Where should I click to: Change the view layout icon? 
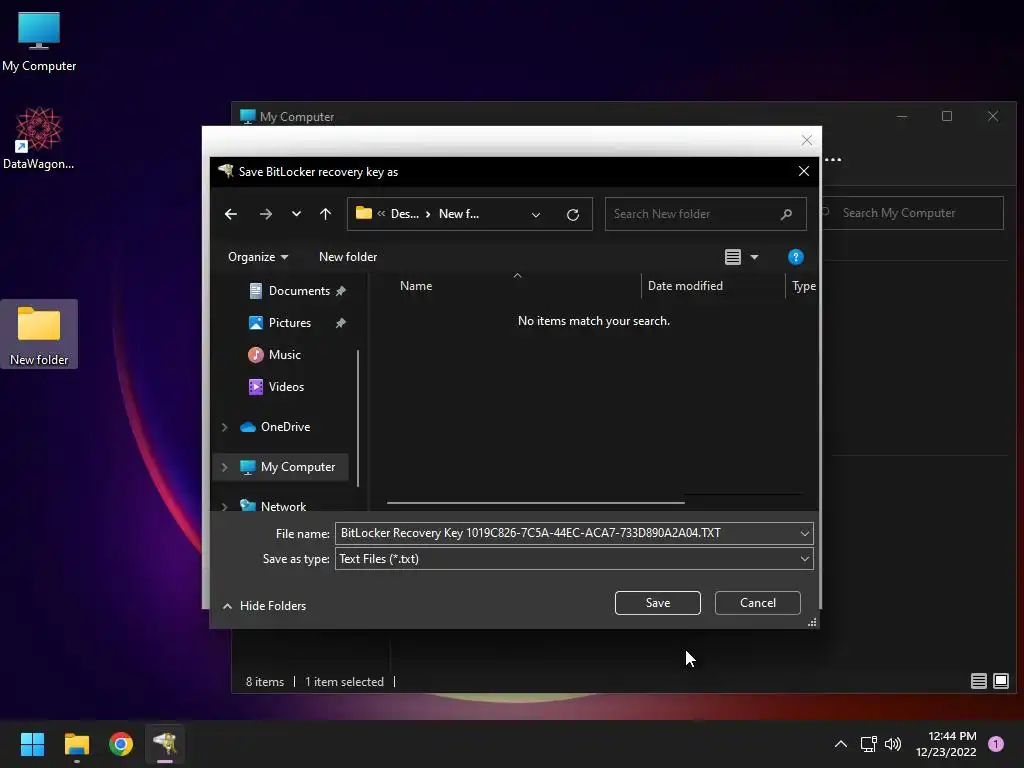(733, 257)
